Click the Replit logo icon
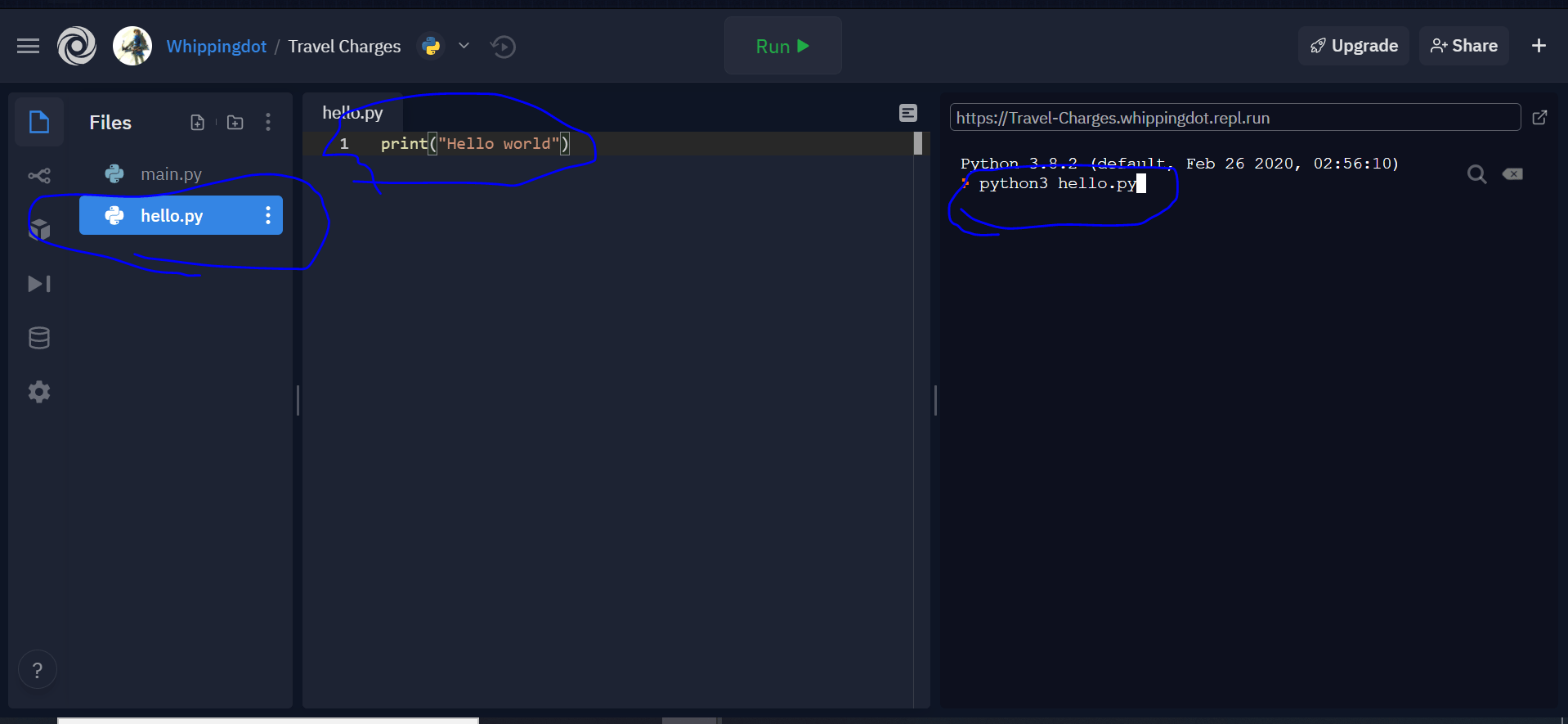The width and height of the screenshot is (1568, 724). (x=77, y=46)
